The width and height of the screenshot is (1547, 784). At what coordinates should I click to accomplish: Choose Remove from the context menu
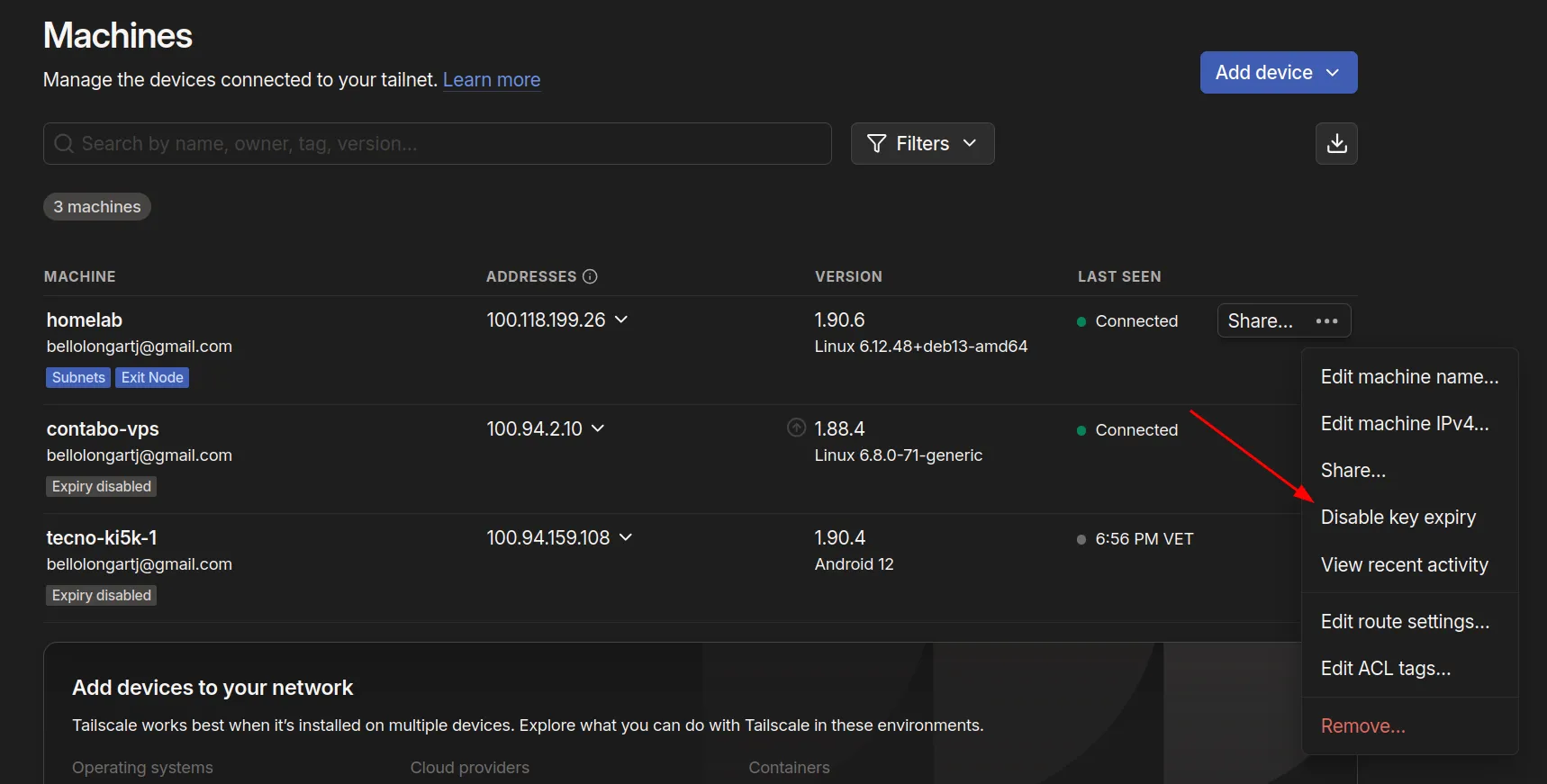point(1362,726)
